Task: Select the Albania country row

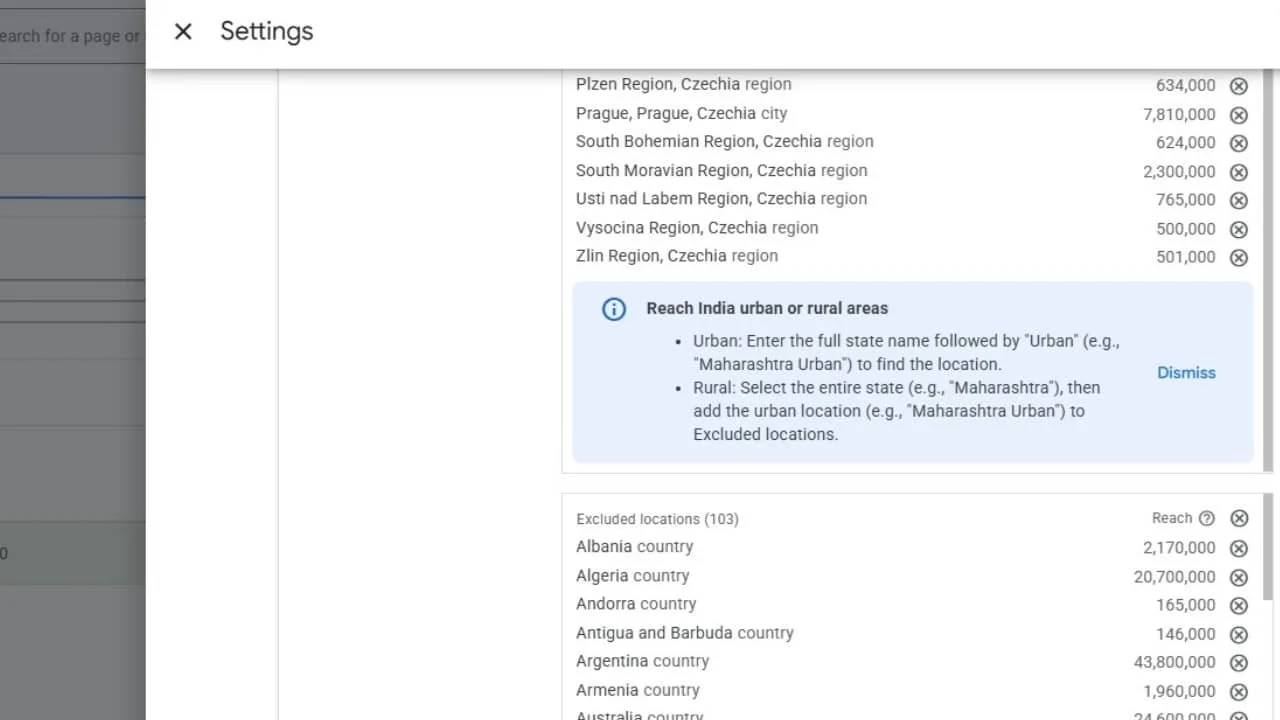Action: (x=912, y=547)
